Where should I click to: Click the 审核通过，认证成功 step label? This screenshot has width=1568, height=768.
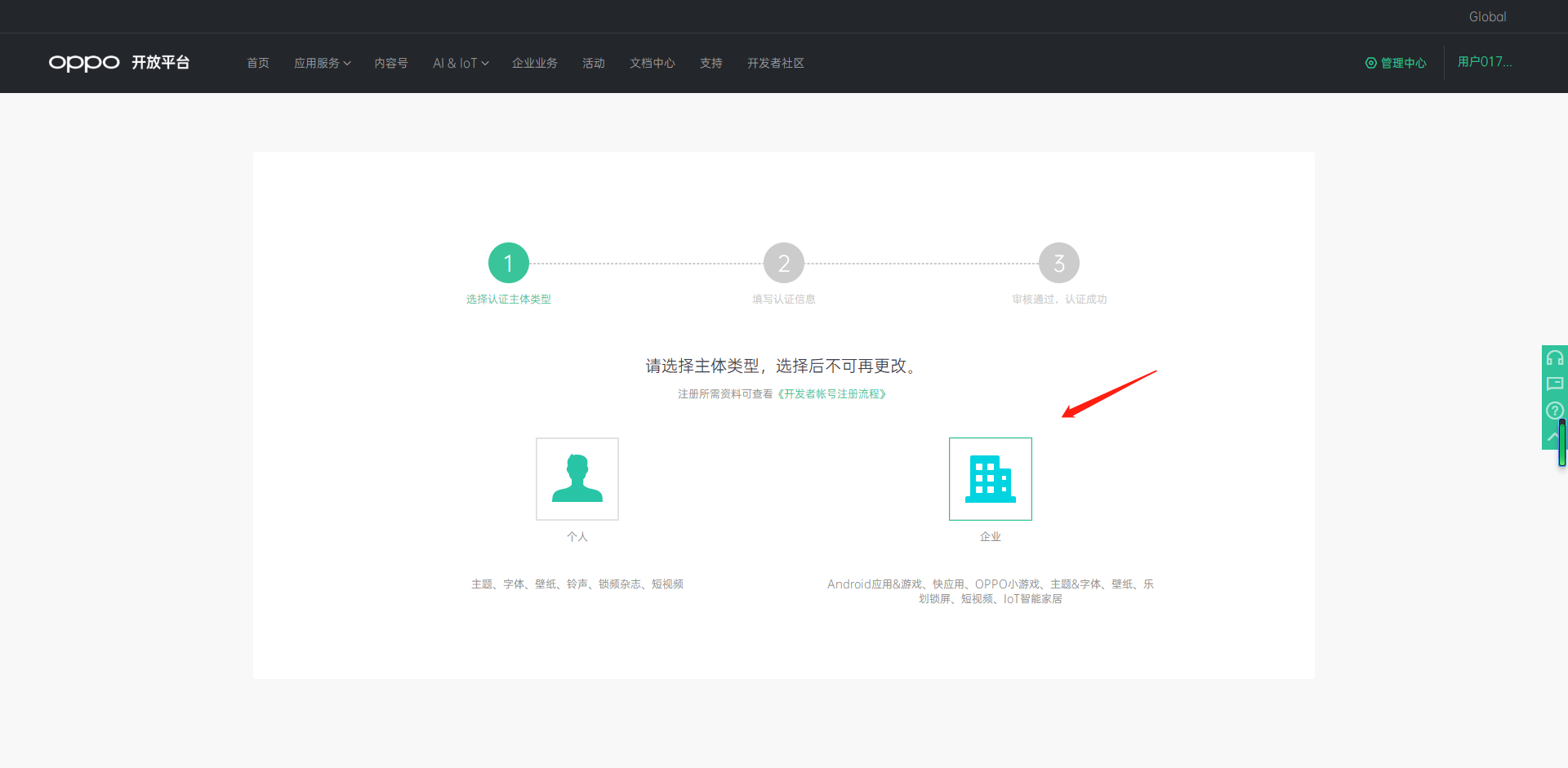click(1059, 300)
